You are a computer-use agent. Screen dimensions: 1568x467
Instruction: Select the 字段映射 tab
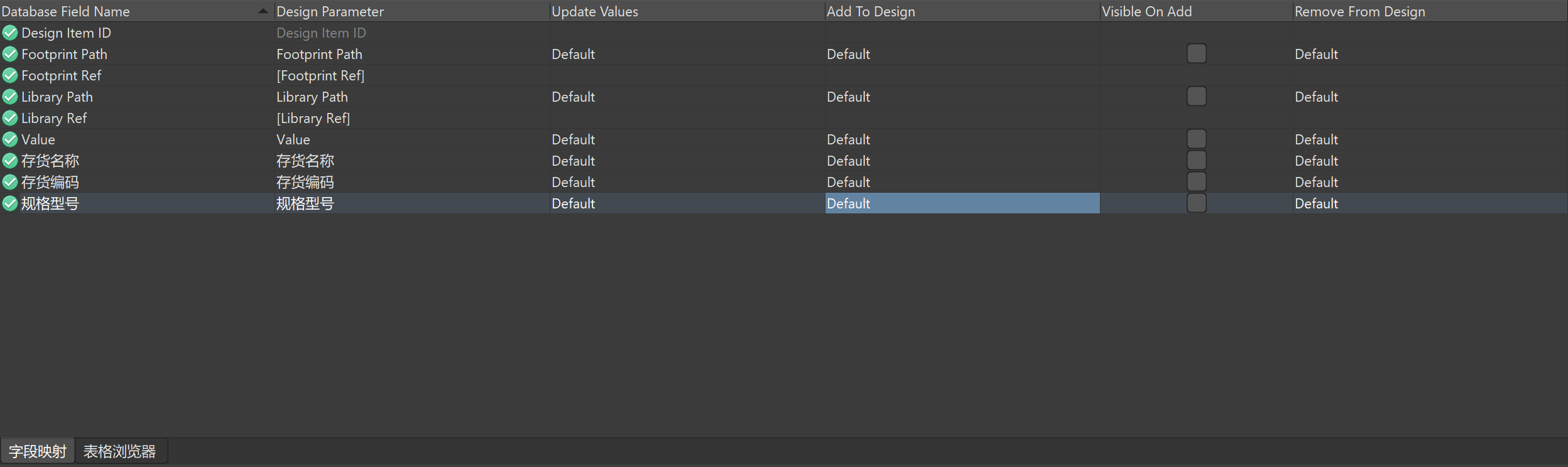(x=38, y=451)
